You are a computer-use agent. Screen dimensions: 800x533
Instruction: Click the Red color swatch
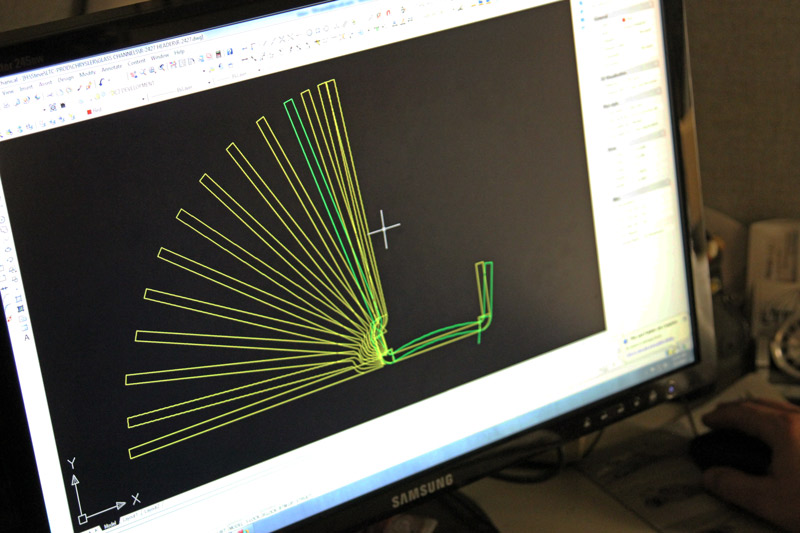click(x=89, y=112)
